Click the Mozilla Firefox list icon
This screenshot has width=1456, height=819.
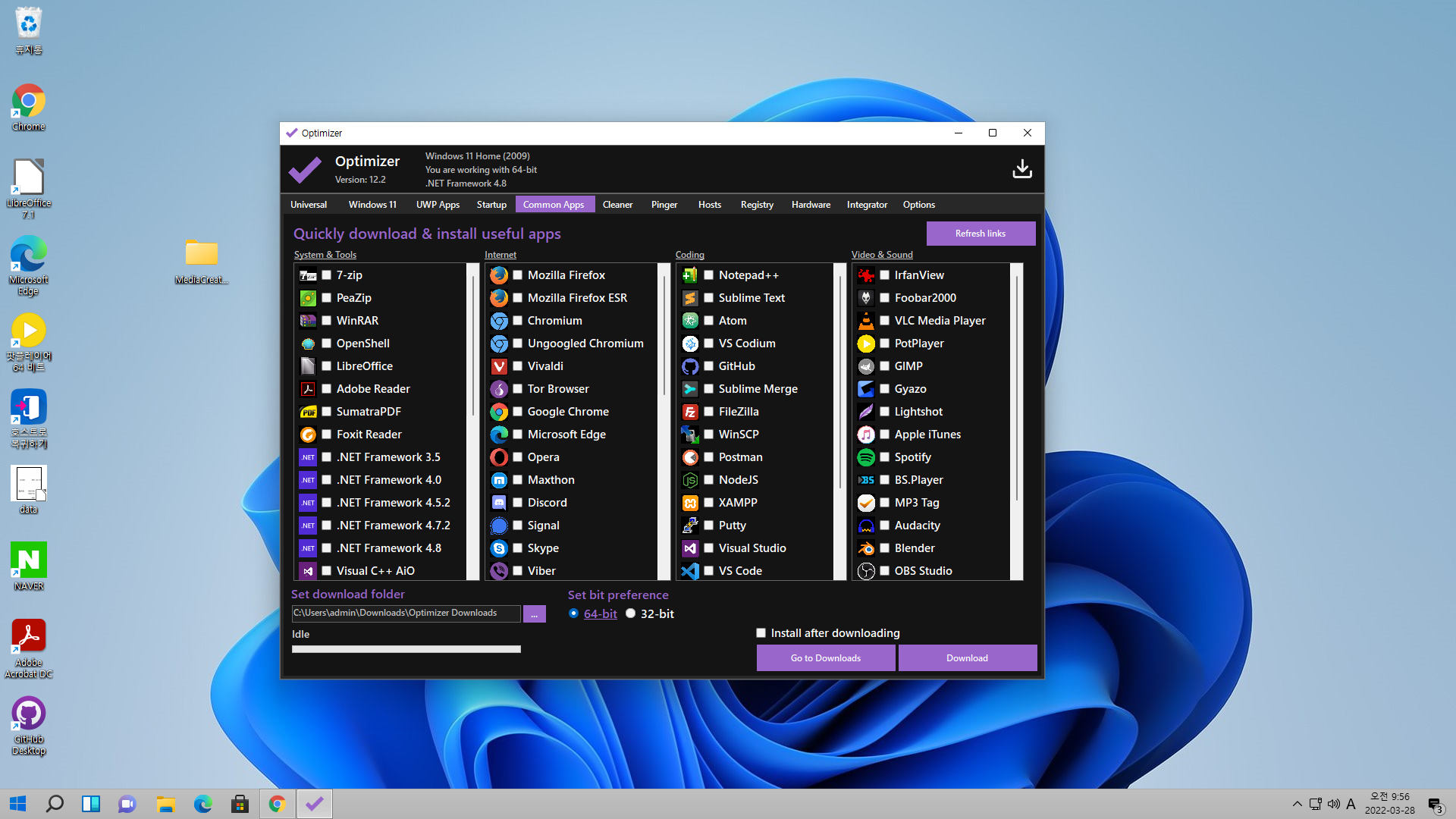pos(499,275)
